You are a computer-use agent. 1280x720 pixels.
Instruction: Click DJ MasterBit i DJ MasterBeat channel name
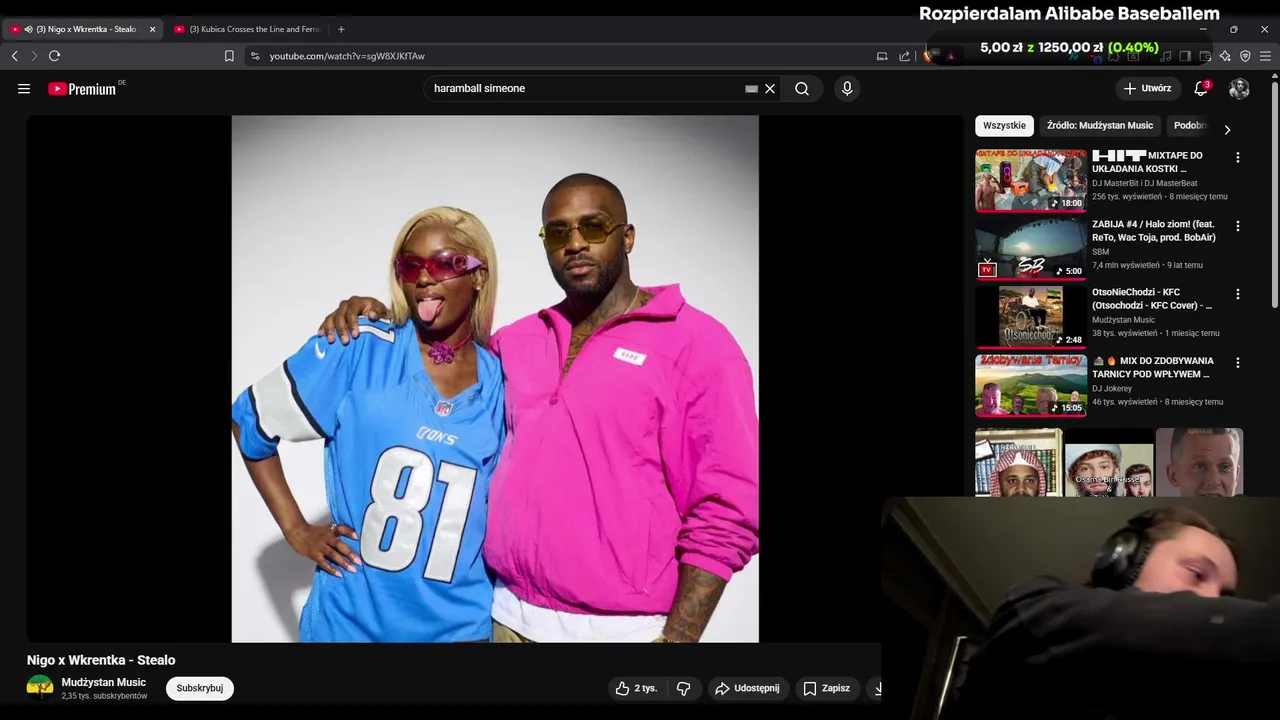tap(1144, 183)
